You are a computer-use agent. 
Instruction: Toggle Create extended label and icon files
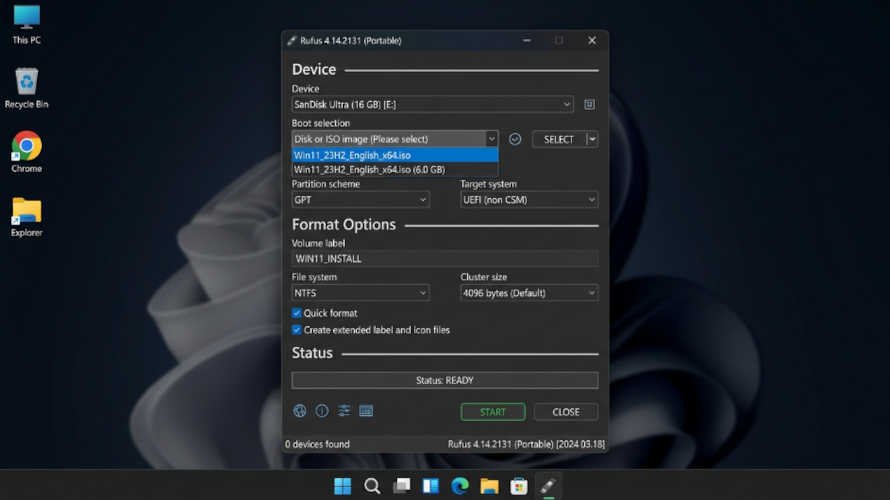296,330
